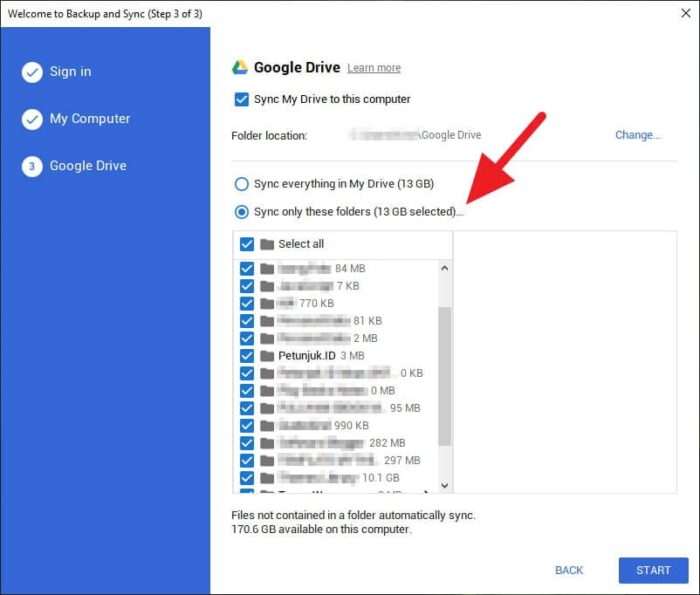Uncheck the 81 KB folder checkbox
The height and width of the screenshot is (595, 700).
pyautogui.click(x=247, y=321)
